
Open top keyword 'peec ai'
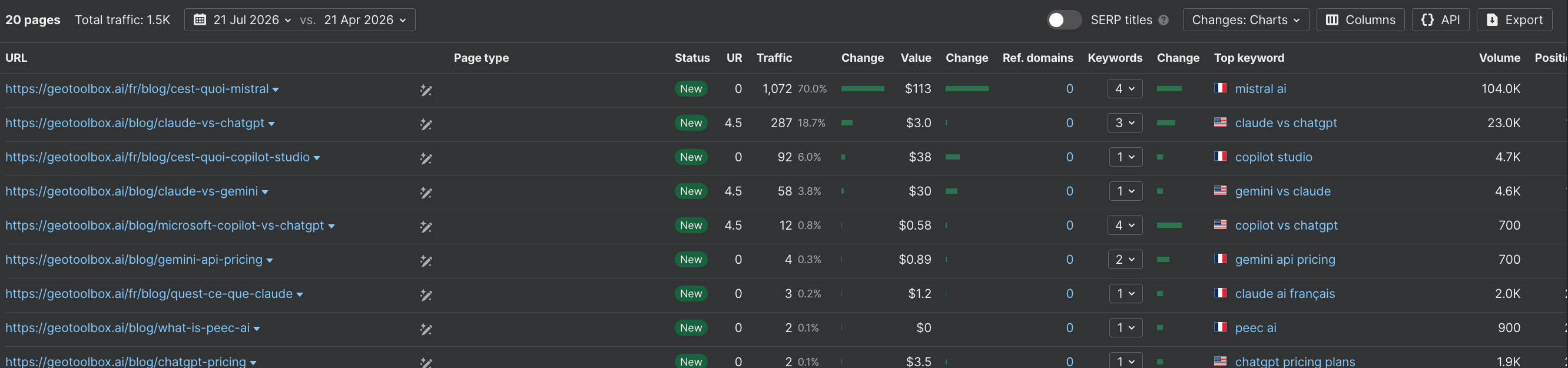coord(1255,327)
